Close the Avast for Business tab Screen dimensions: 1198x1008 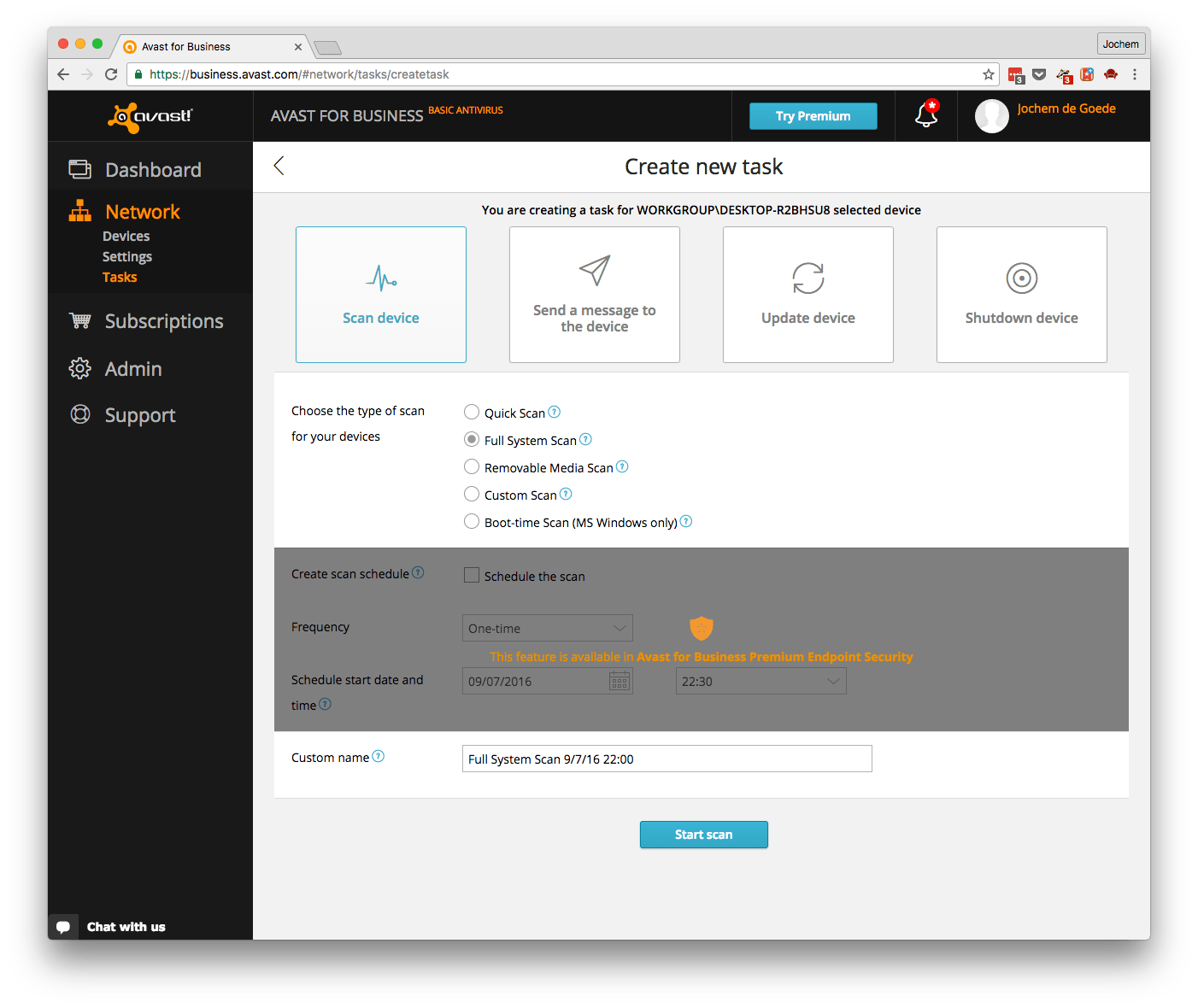(298, 47)
